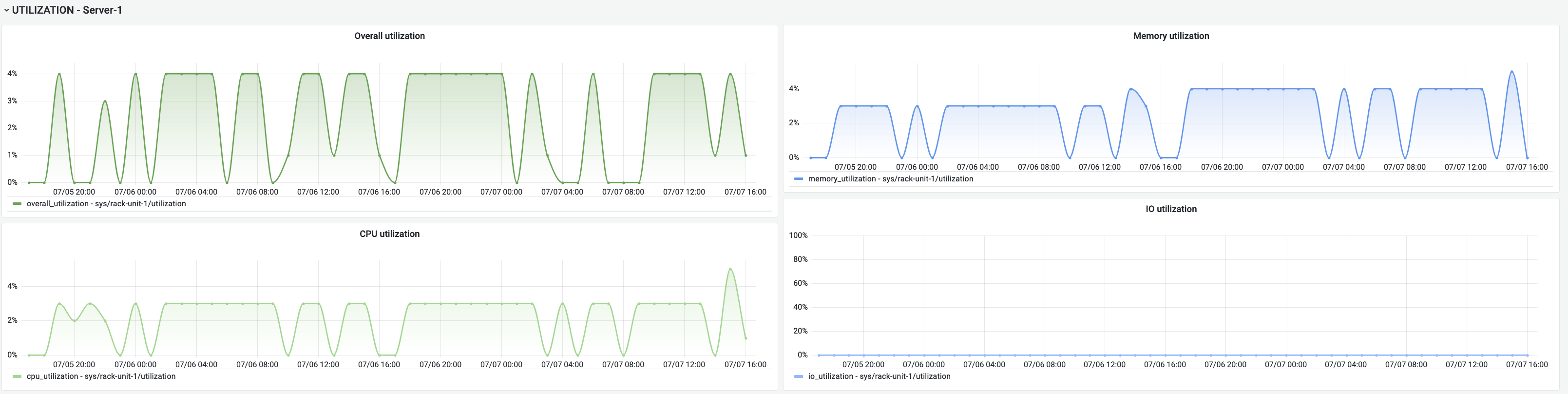This screenshot has height=394, width=1568.
Task: Open the IO utilization panel title menu
Action: (1170, 209)
